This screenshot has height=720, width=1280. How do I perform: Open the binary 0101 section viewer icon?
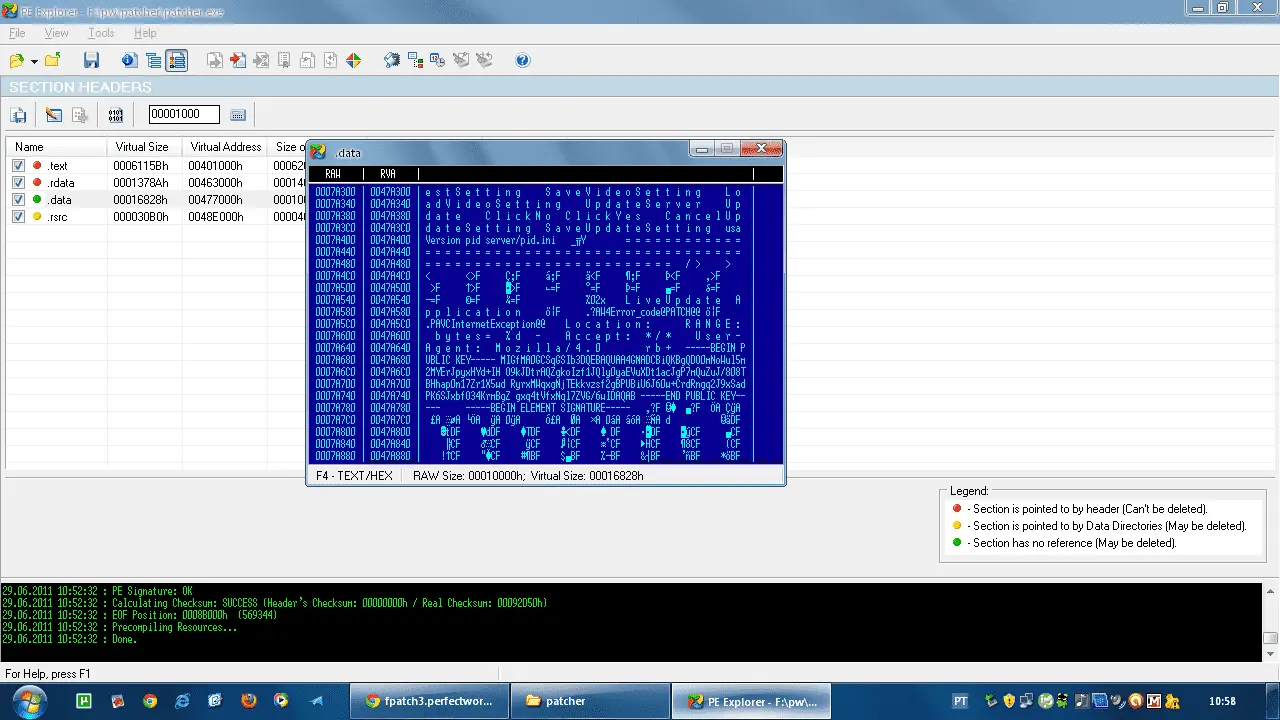point(116,115)
